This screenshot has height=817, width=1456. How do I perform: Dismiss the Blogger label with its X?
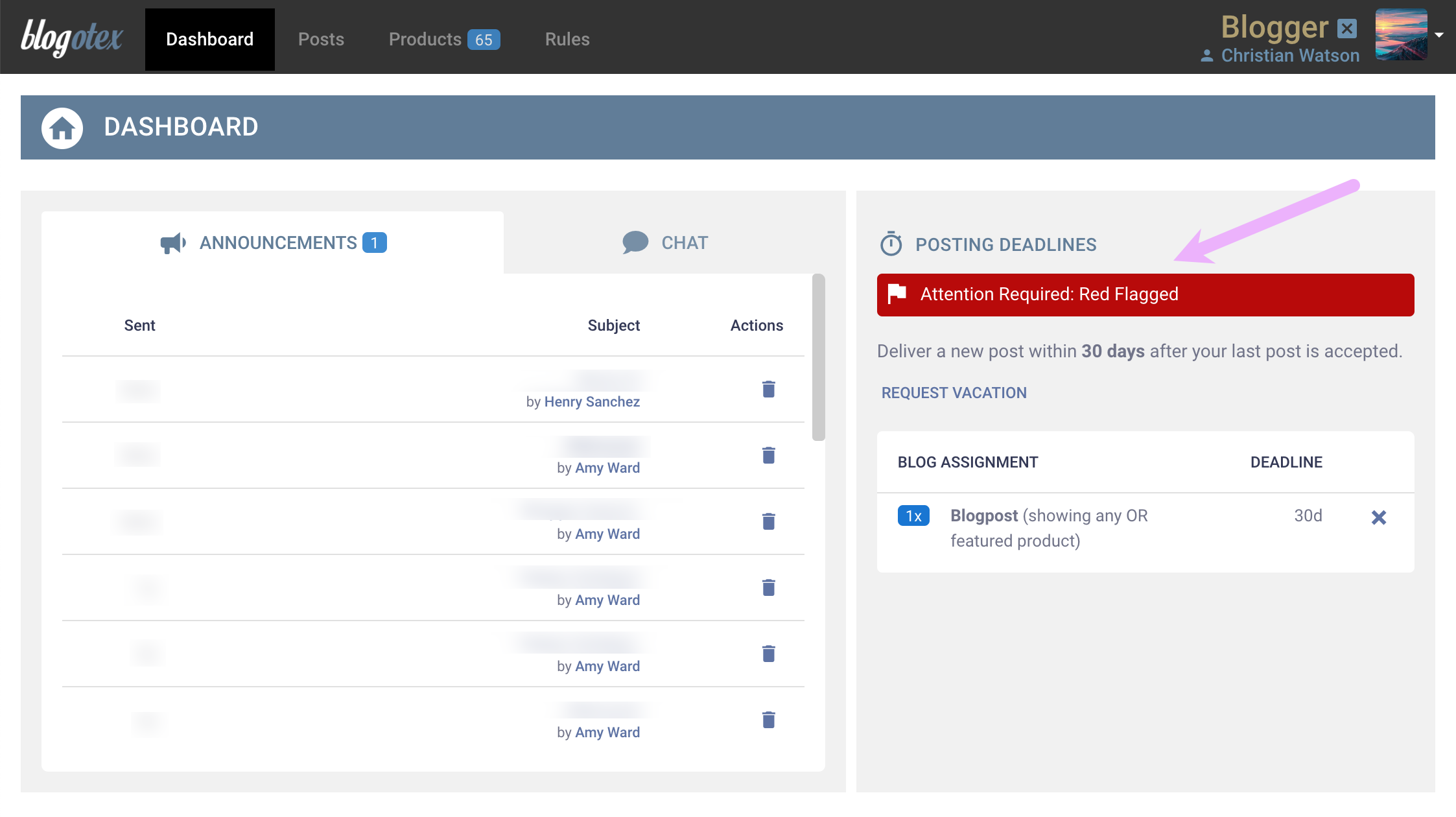pos(1348,28)
